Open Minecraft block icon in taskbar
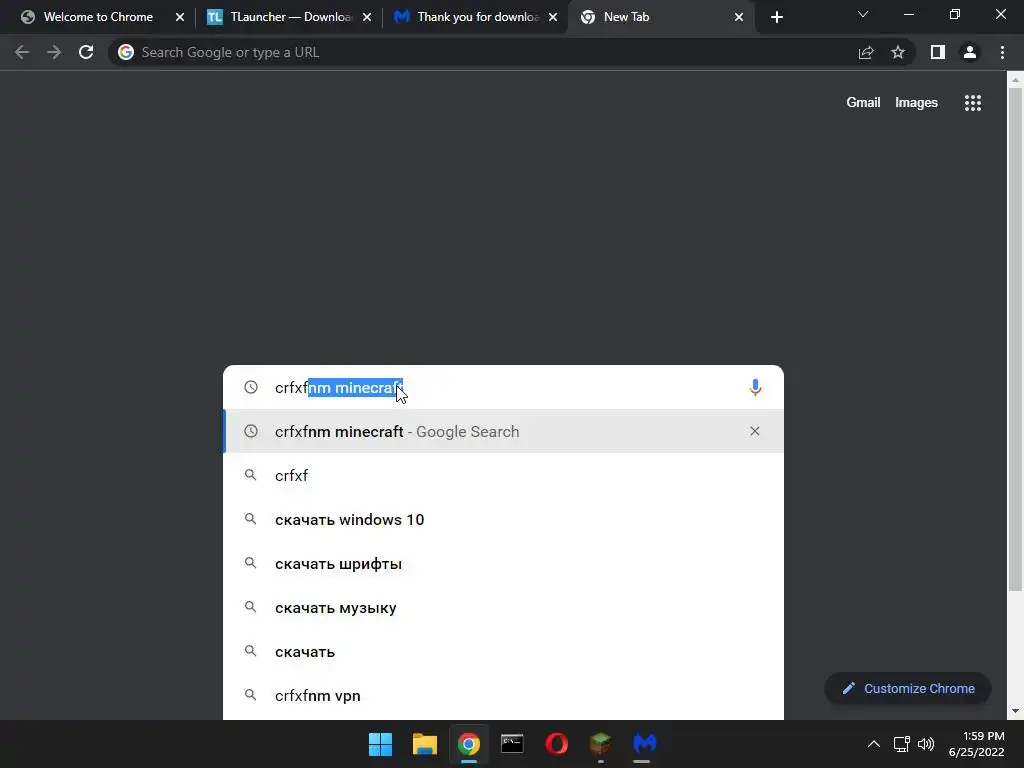 [x=600, y=744]
